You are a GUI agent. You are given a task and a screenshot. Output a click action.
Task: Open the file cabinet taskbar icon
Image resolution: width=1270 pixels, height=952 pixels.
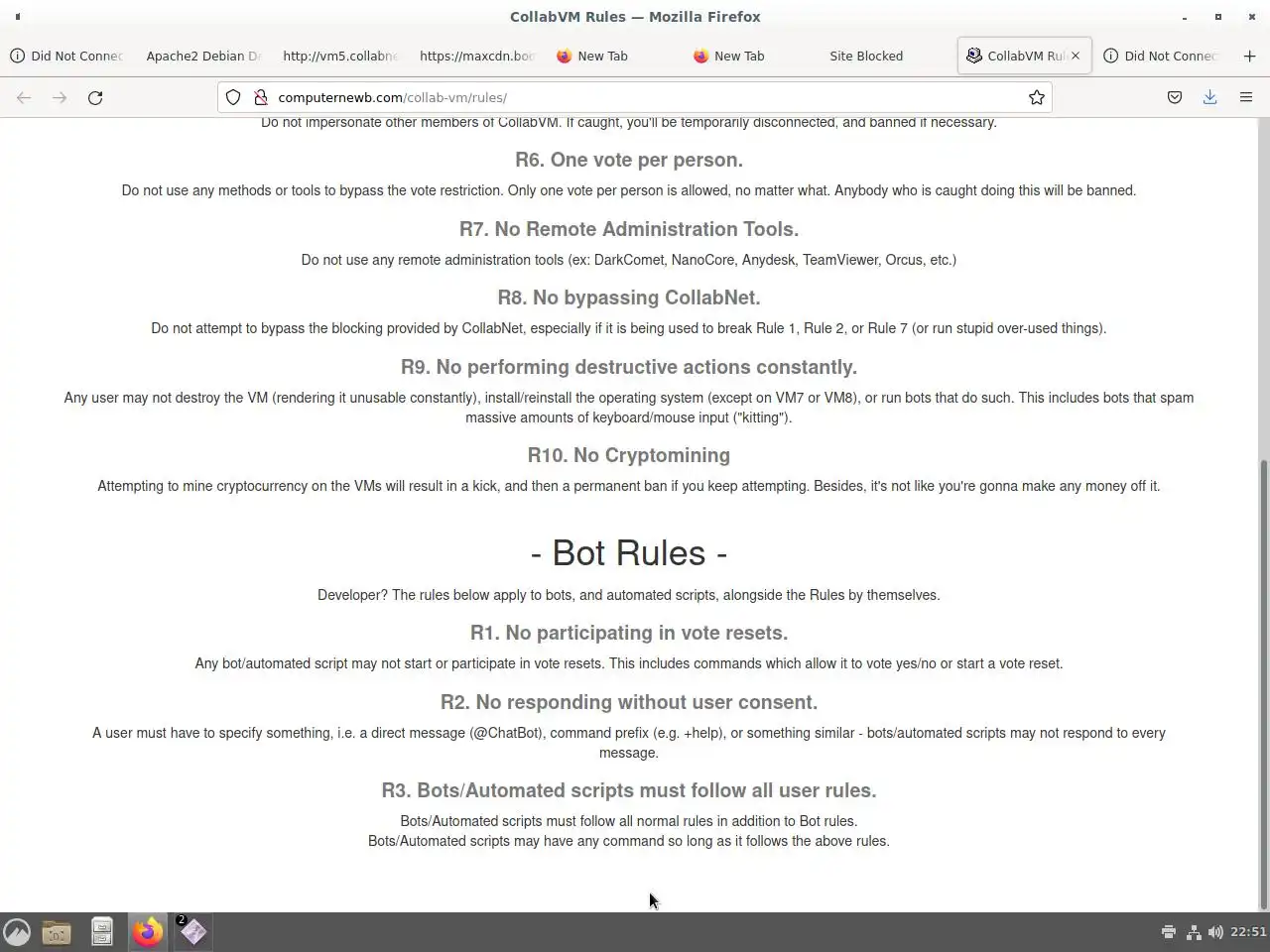(102, 932)
